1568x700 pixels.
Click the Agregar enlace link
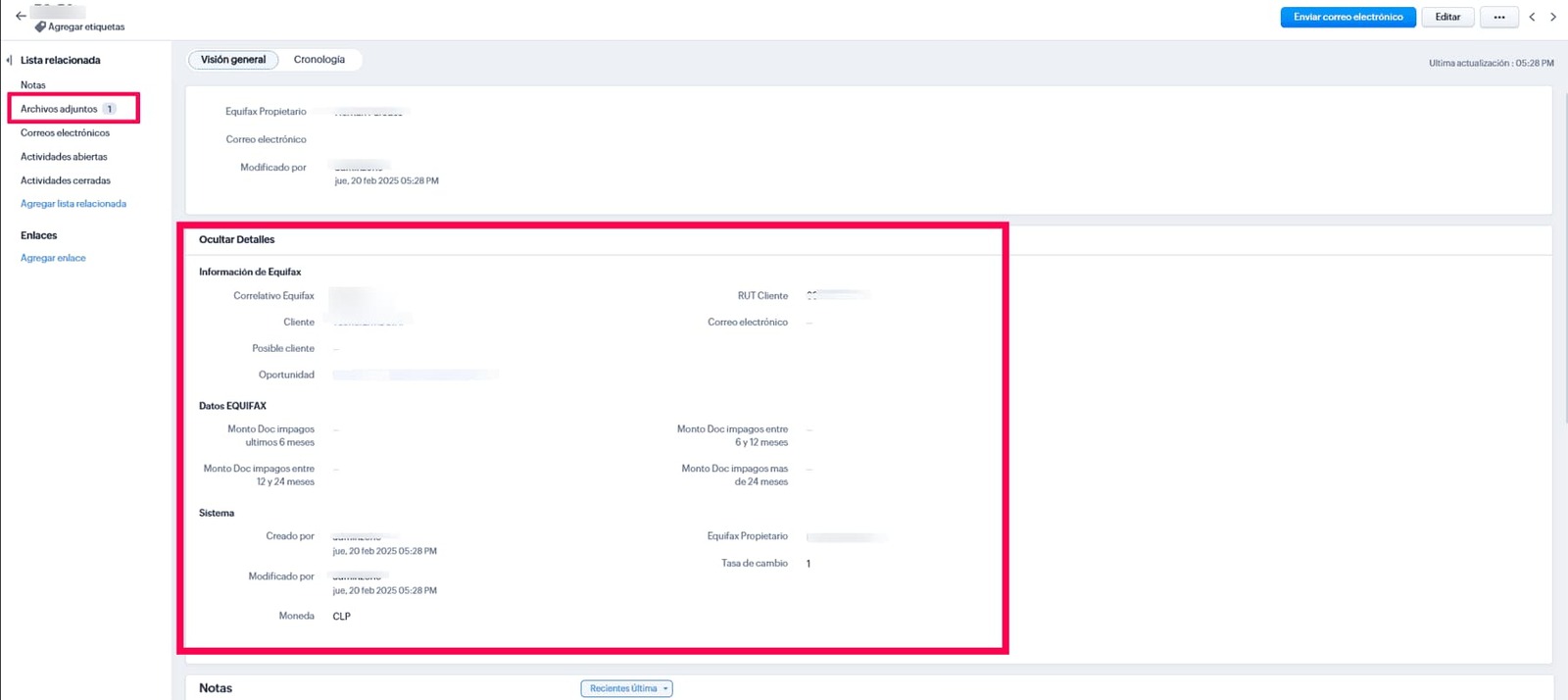tap(53, 258)
